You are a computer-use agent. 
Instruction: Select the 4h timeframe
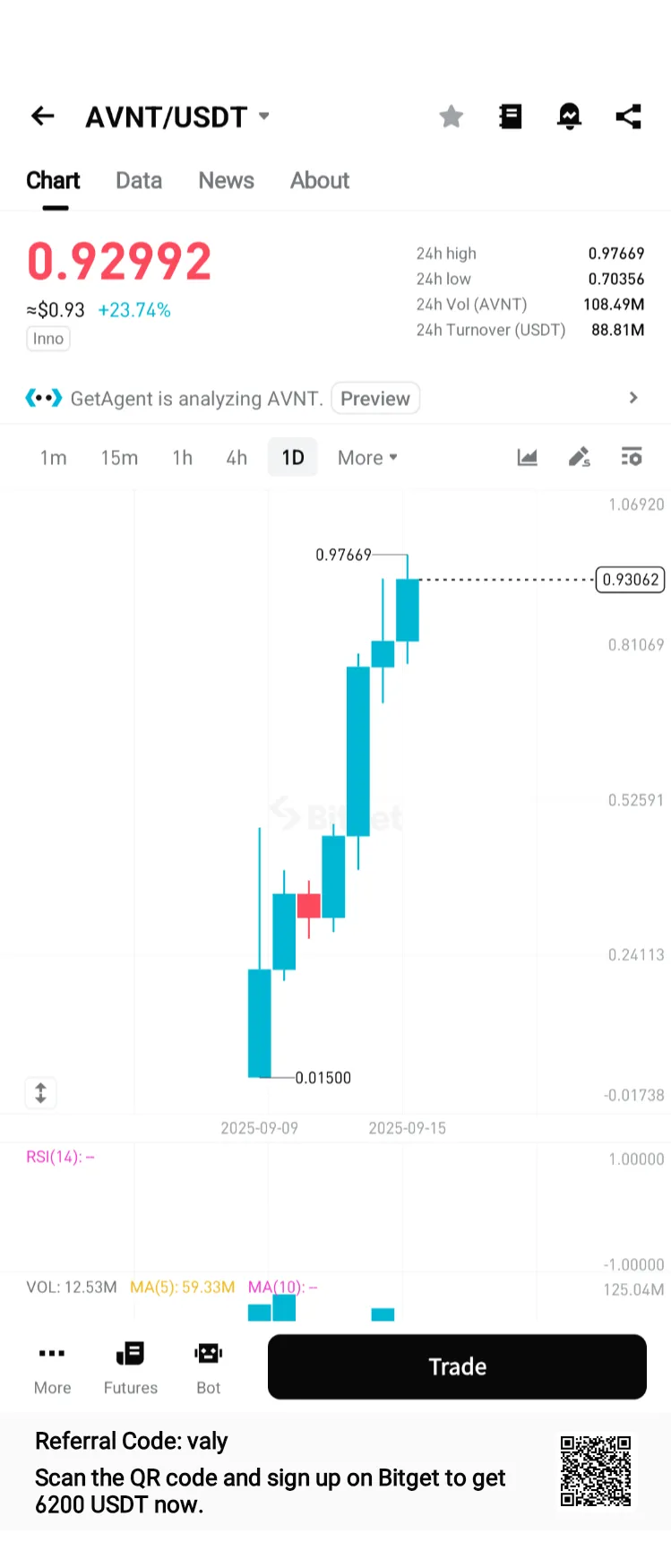pos(237,458)
